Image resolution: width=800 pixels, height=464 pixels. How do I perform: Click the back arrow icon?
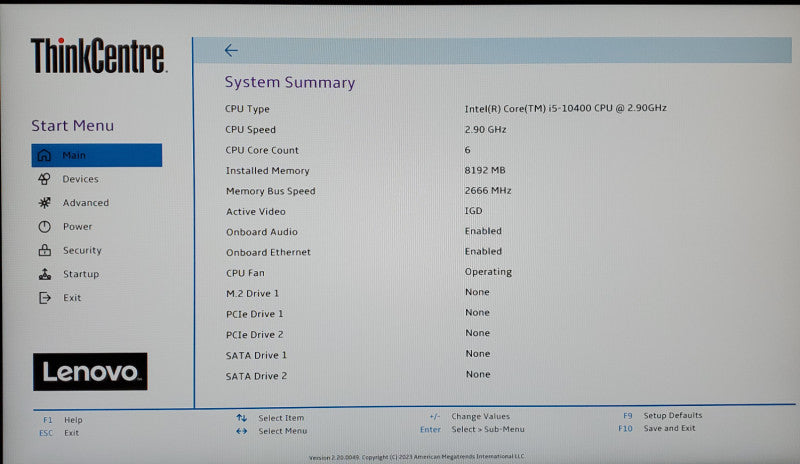coord(231,50)
